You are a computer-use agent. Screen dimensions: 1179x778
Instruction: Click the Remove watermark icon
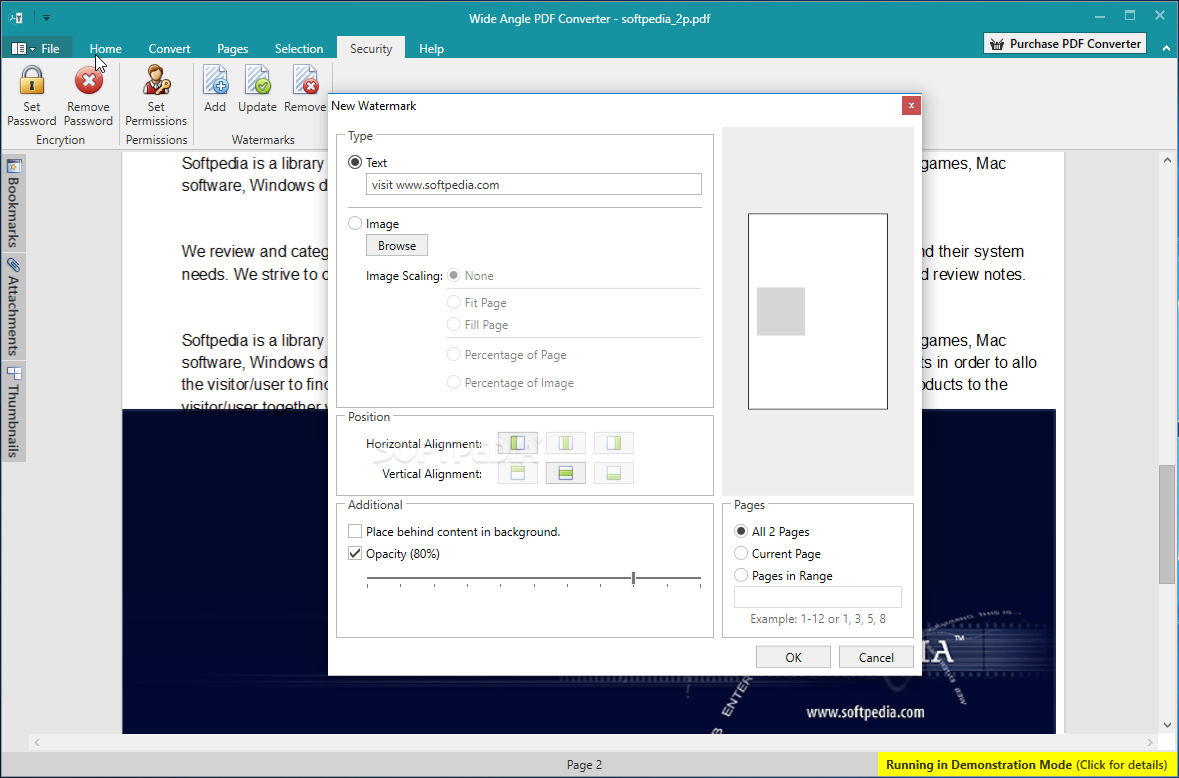pos(305,80)
